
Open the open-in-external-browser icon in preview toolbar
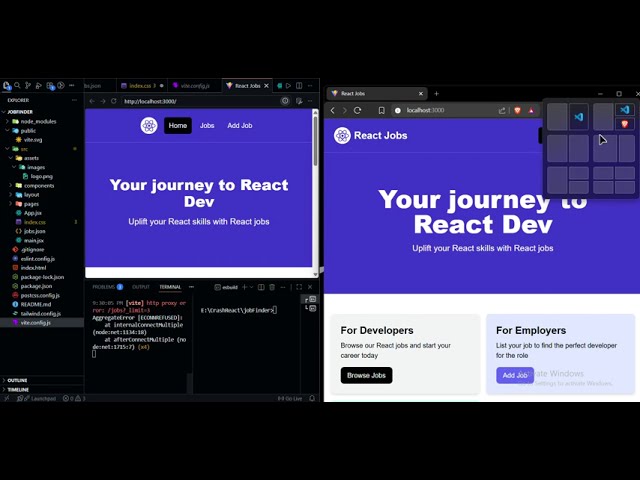coord(299,101)
